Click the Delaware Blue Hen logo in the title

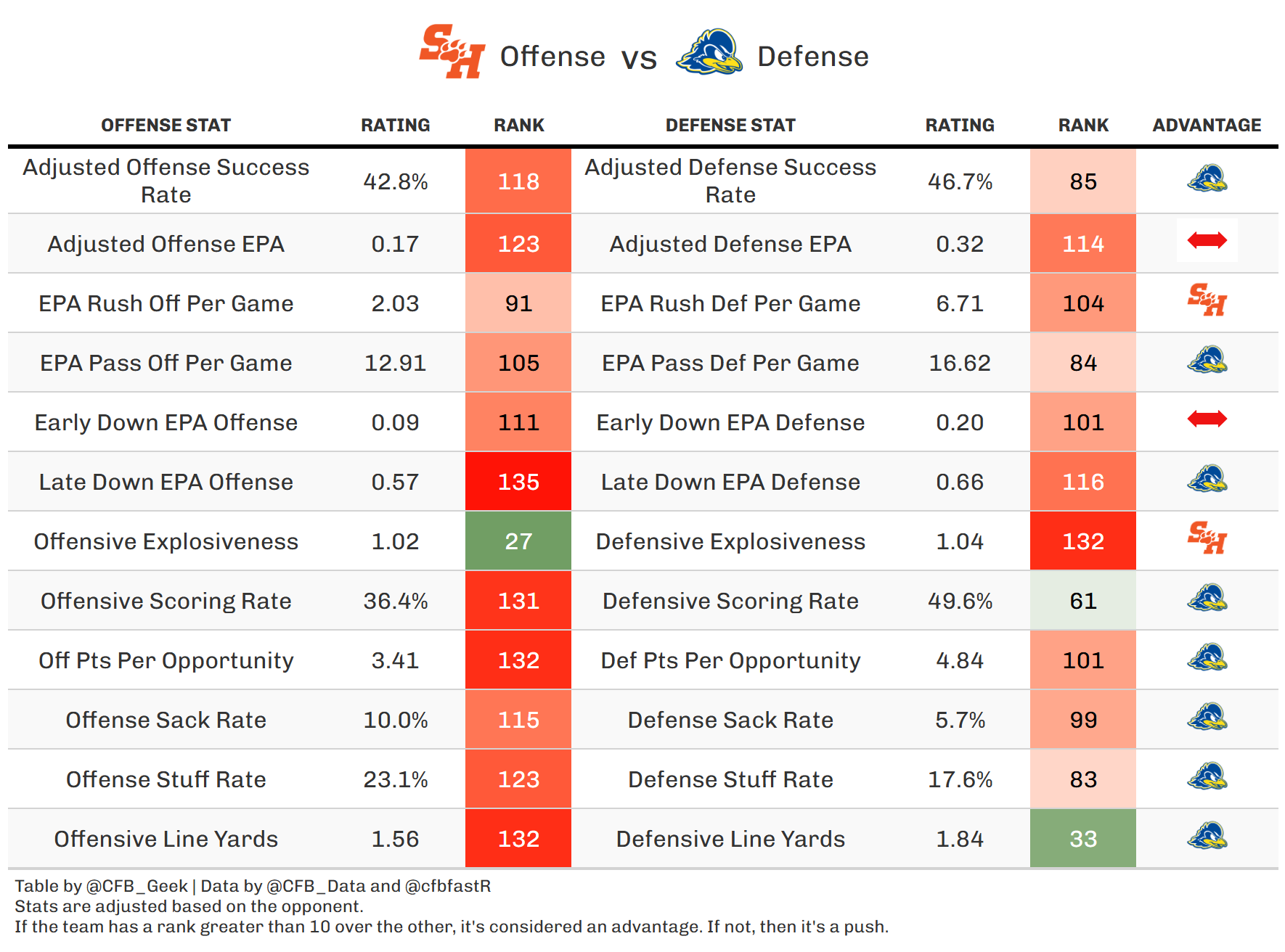point(709,52)
